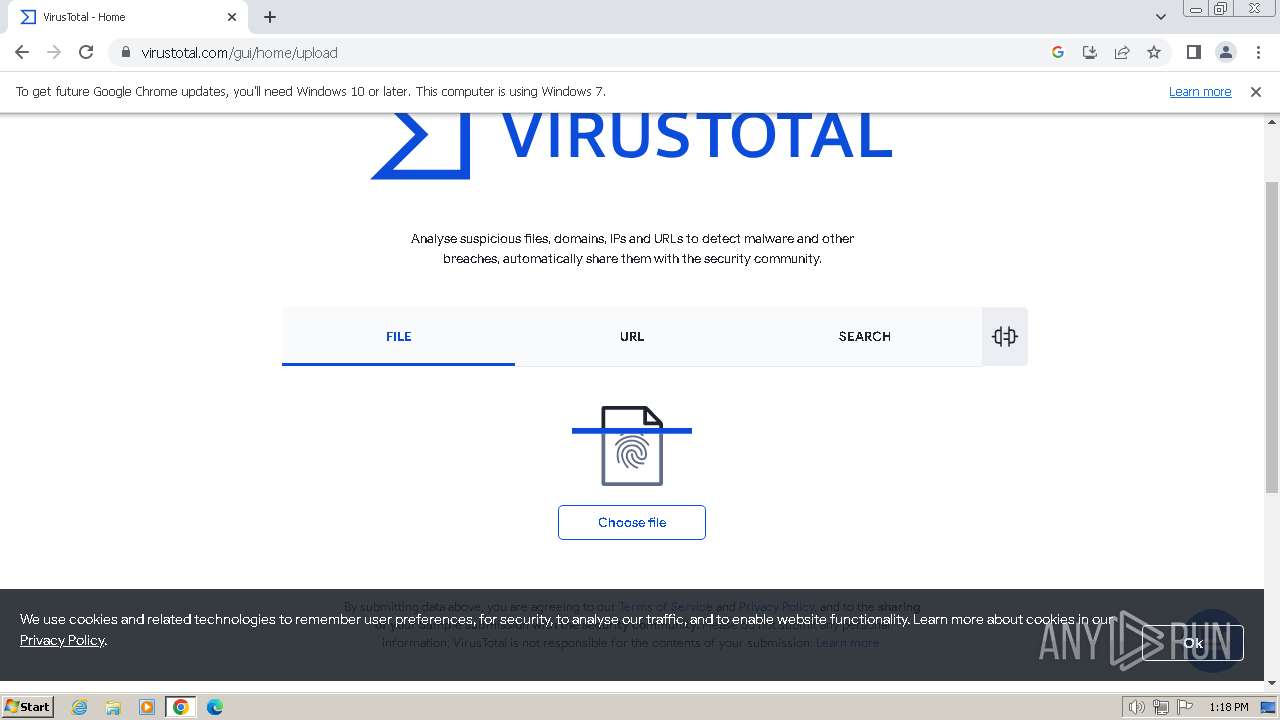Accept cookies with Ok button

pos(1193,643)
